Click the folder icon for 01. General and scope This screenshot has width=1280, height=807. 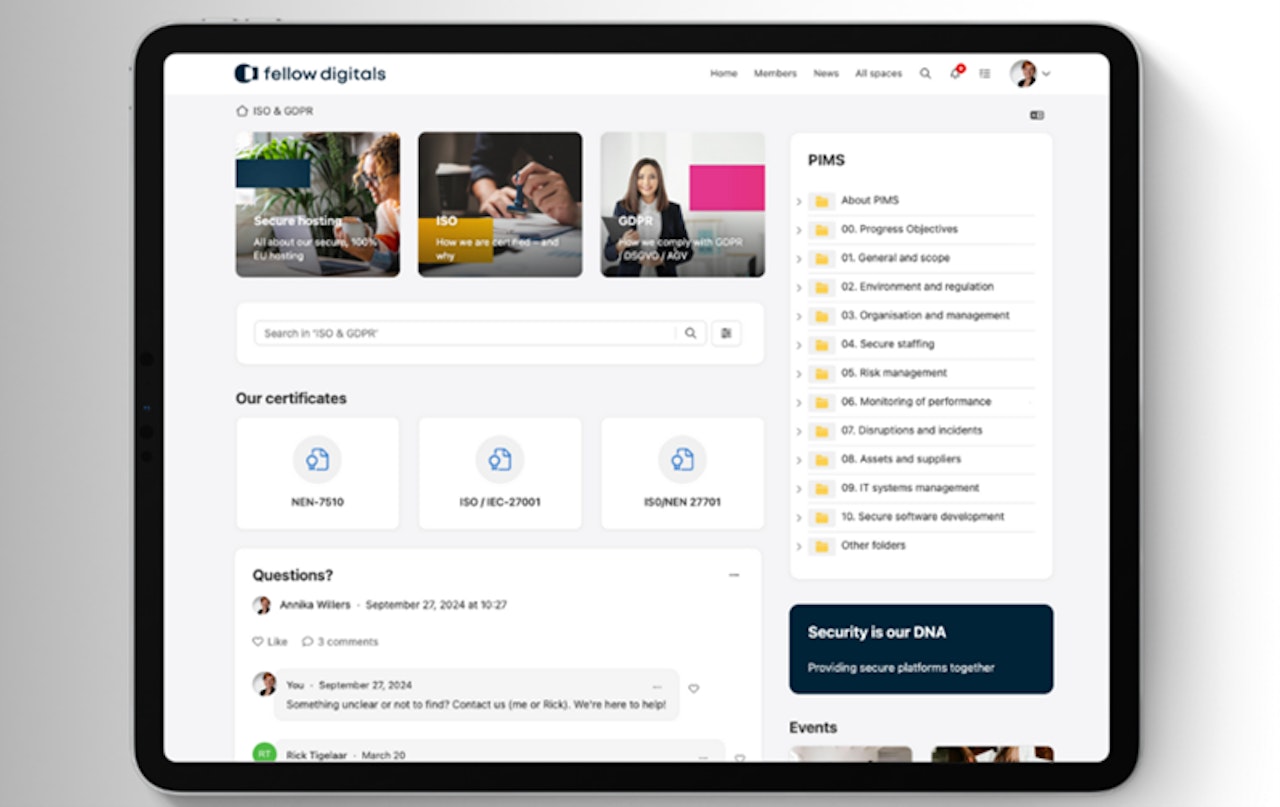click(x=821, y=258)
